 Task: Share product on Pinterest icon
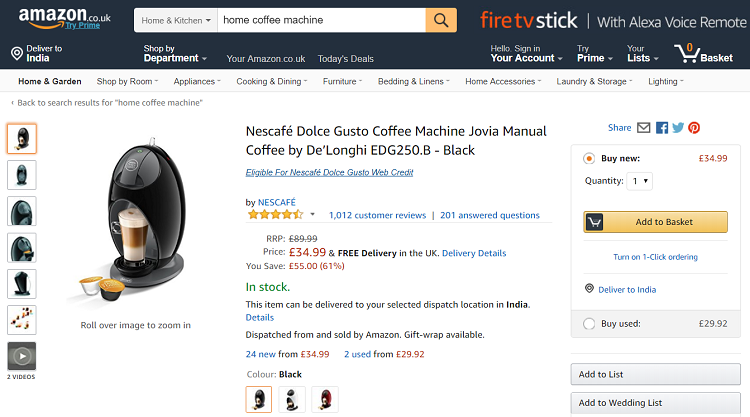pos(694,128)
